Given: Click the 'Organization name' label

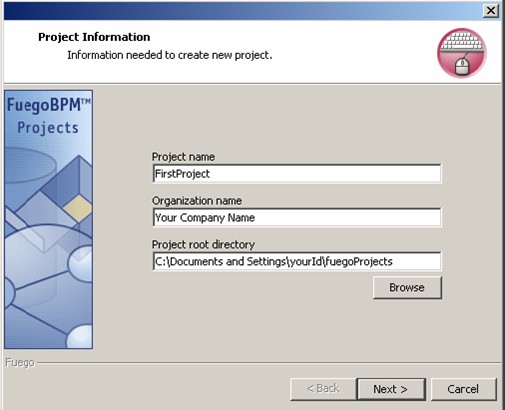Looking at the screenshot, I should tap(197, 201).
